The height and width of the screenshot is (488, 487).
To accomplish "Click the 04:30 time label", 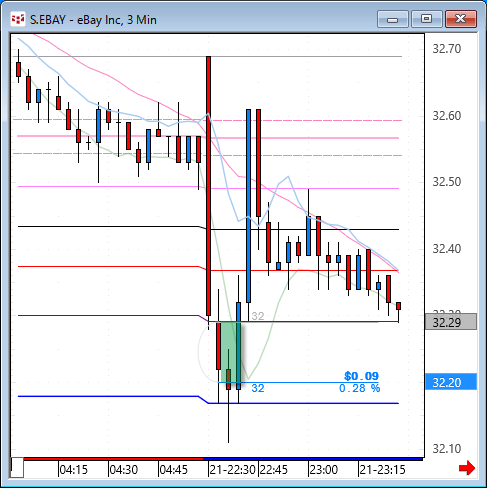I will pyautogui.click(x=124, y=470).
